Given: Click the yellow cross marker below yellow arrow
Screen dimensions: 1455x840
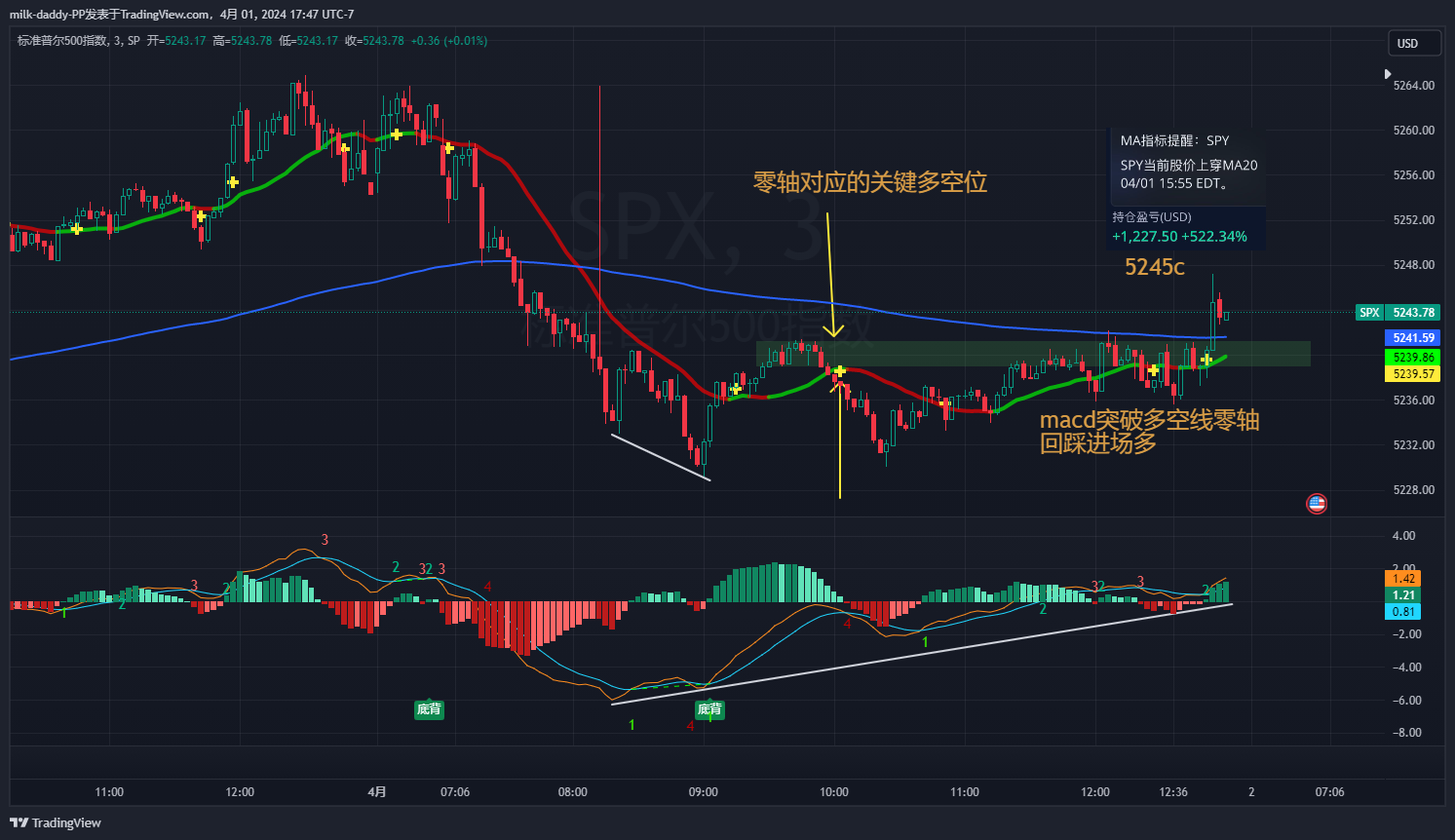Looking at the screenshot, I should 839,371.
